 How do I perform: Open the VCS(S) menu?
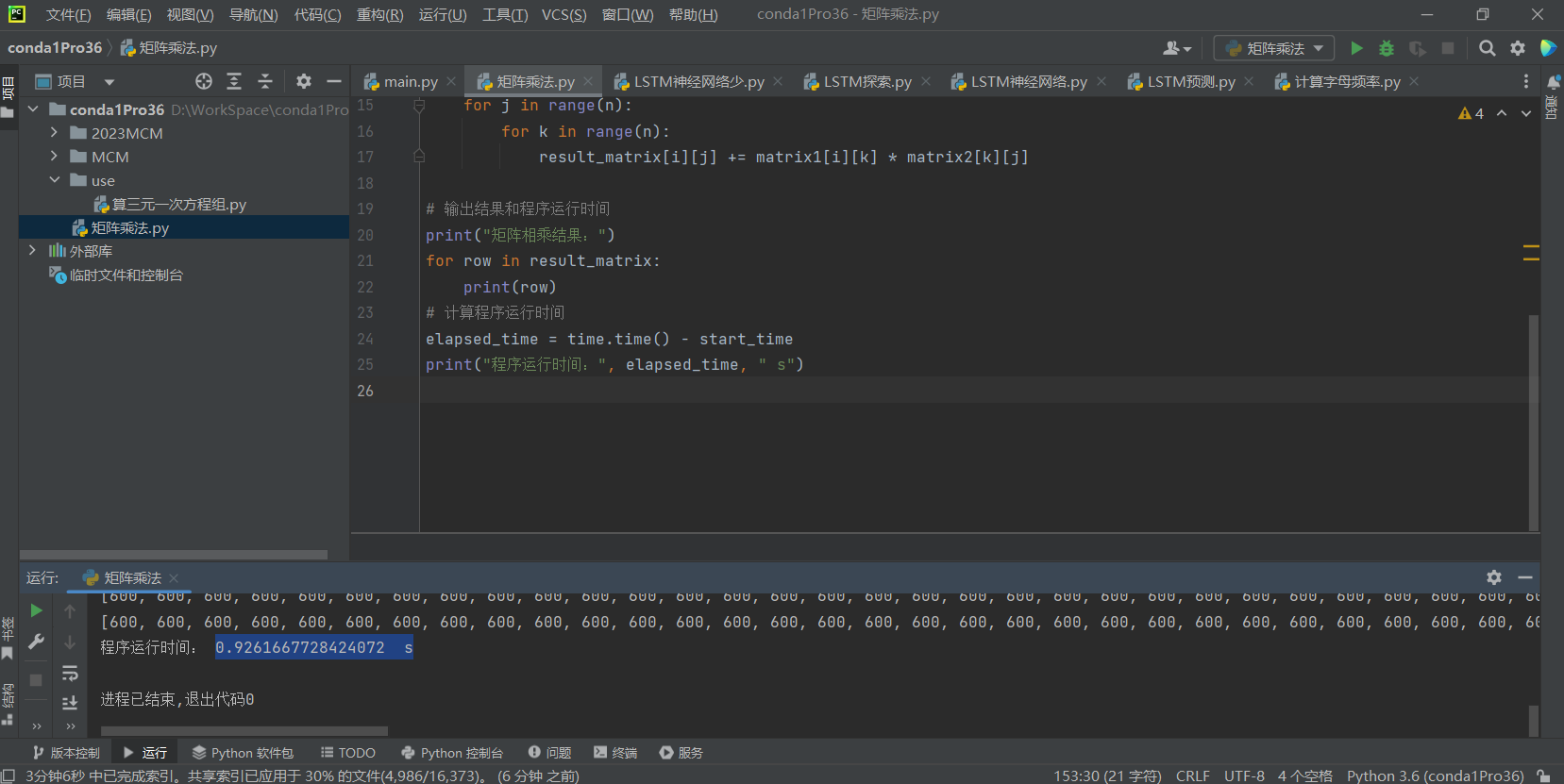coord(563,14)
